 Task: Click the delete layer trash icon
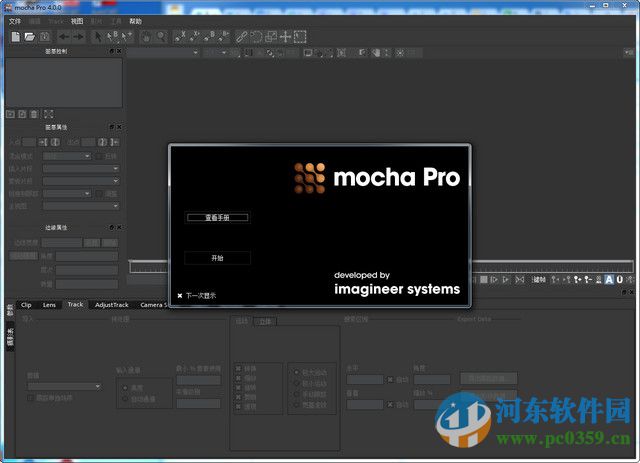click(x=34, y=114)
